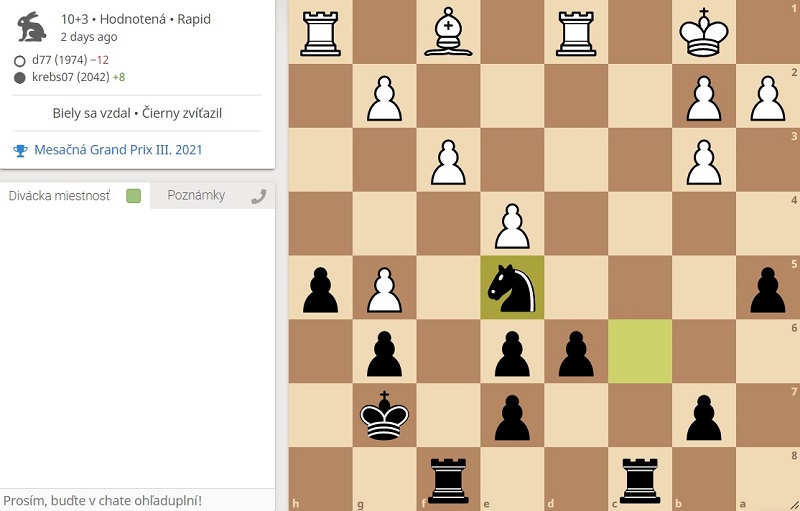Select the black king on g7
Screen dimensions: 800x511
(384, 415)
